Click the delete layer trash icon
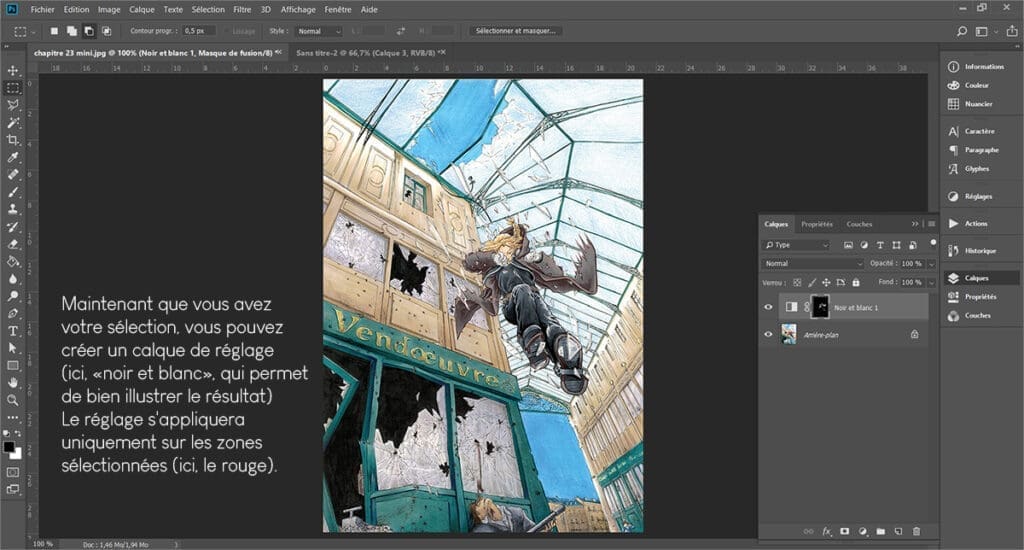This screenshot has height=550, width=1024. 916,531
